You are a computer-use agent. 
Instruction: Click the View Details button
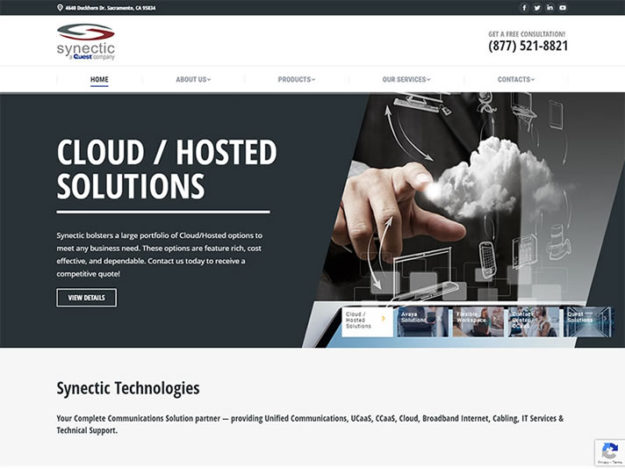tap(86, 298)
